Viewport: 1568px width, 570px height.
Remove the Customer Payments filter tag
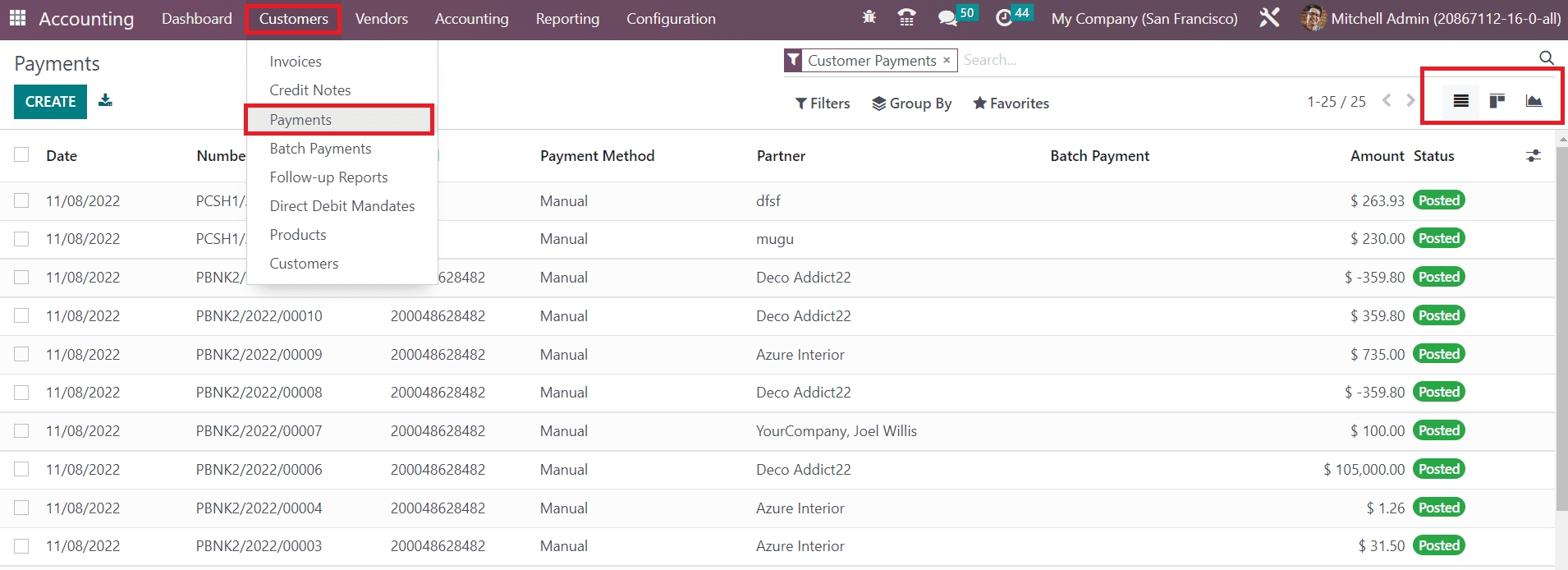click(x=947, y=60)
